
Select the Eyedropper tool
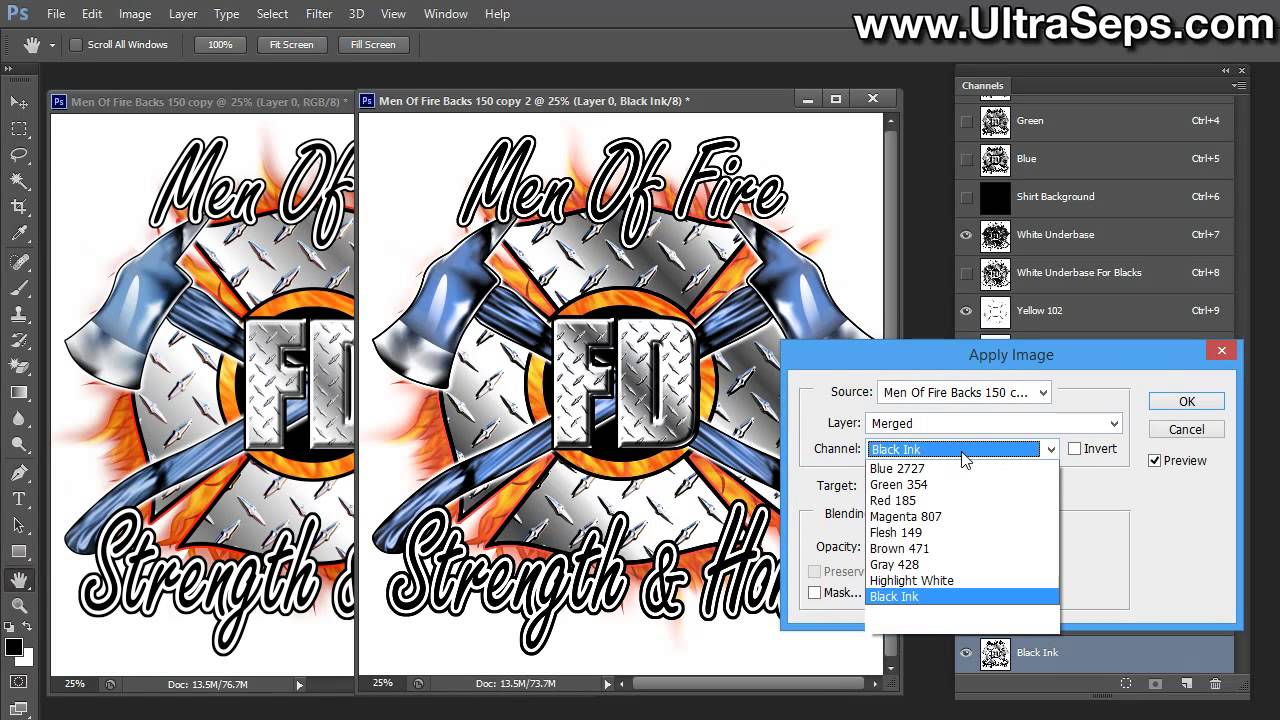point(18,234)
